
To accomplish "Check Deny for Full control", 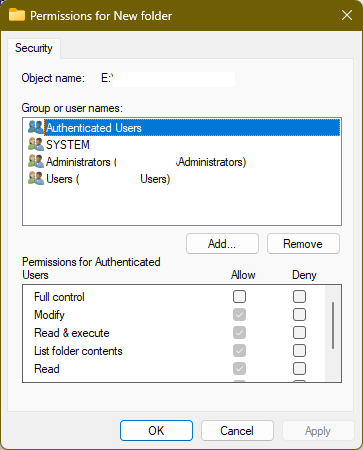I will coord(299,296).
